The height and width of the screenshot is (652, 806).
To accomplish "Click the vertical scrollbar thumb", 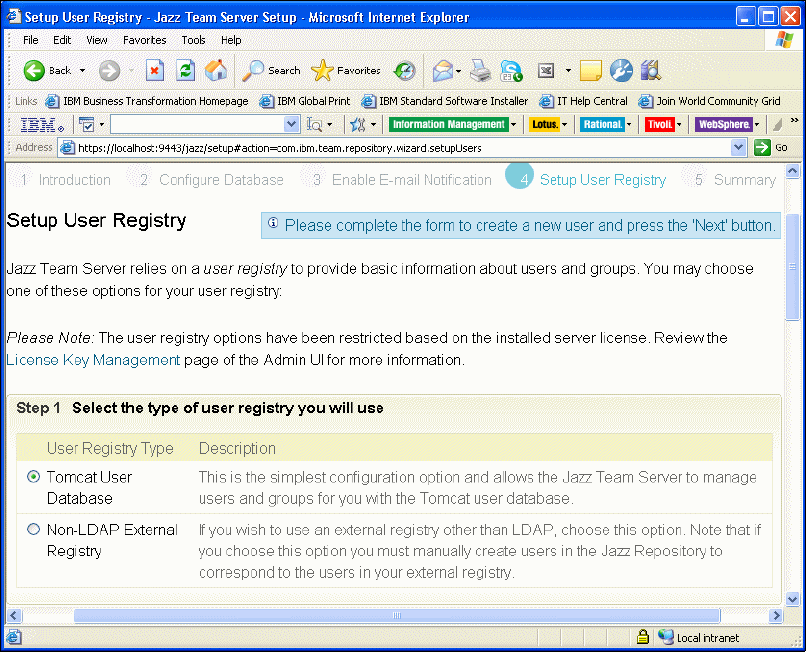I will click(x=792, y=267).
